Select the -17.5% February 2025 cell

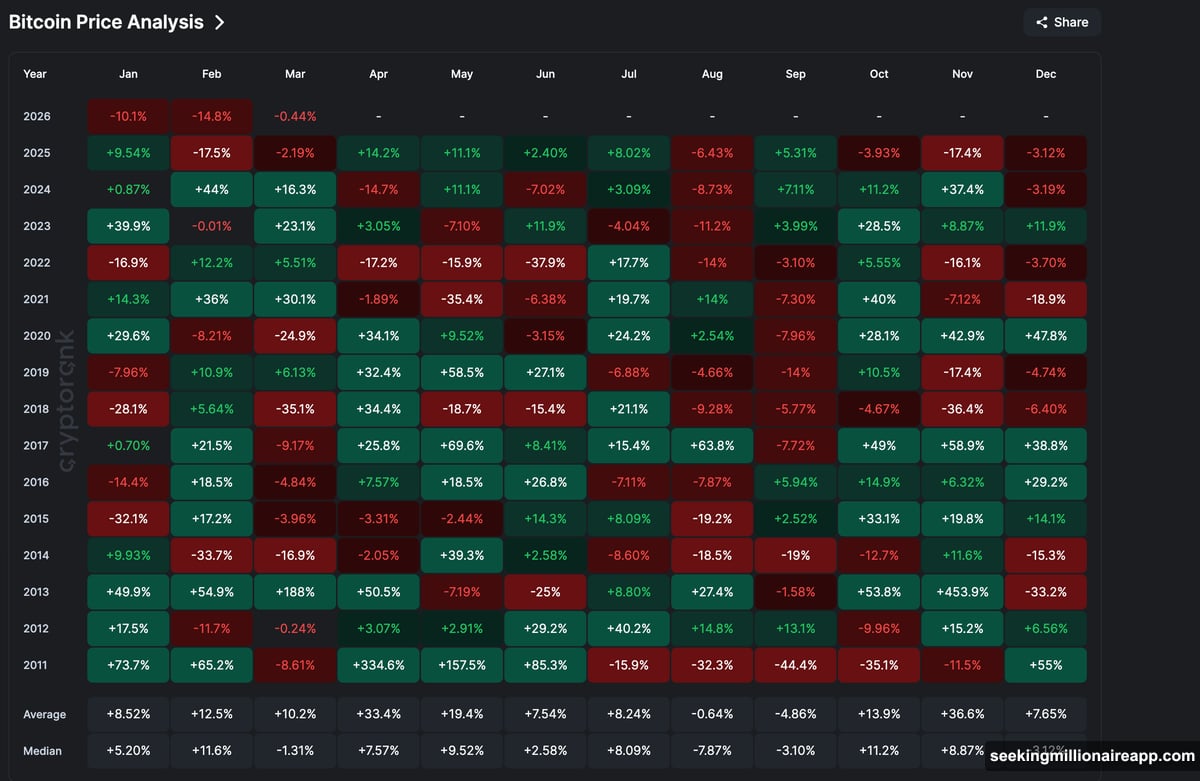(211, 152)
